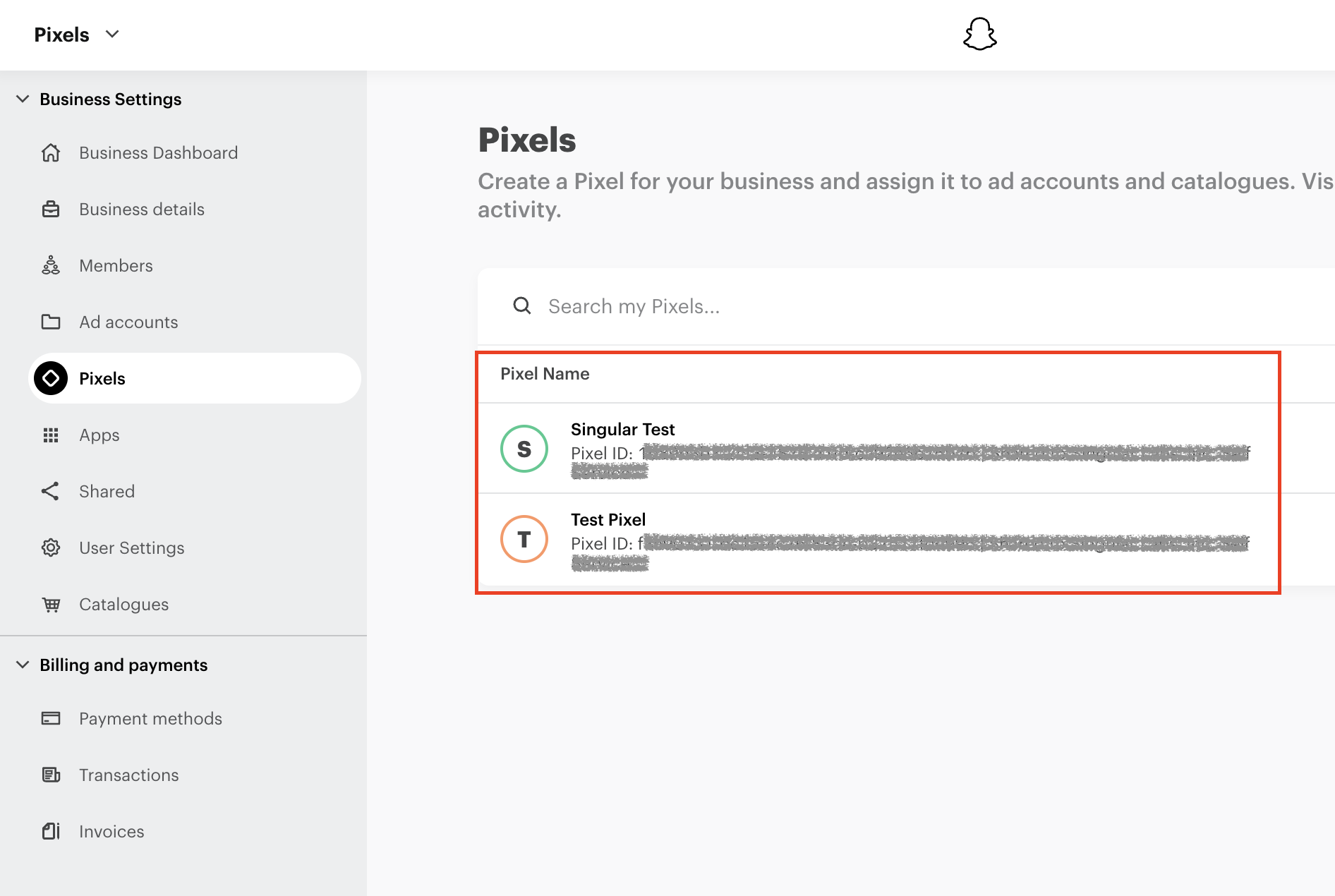Click the Catalogues shopping cart icon
Viewport: 1335px width, 896px height.
51,605
